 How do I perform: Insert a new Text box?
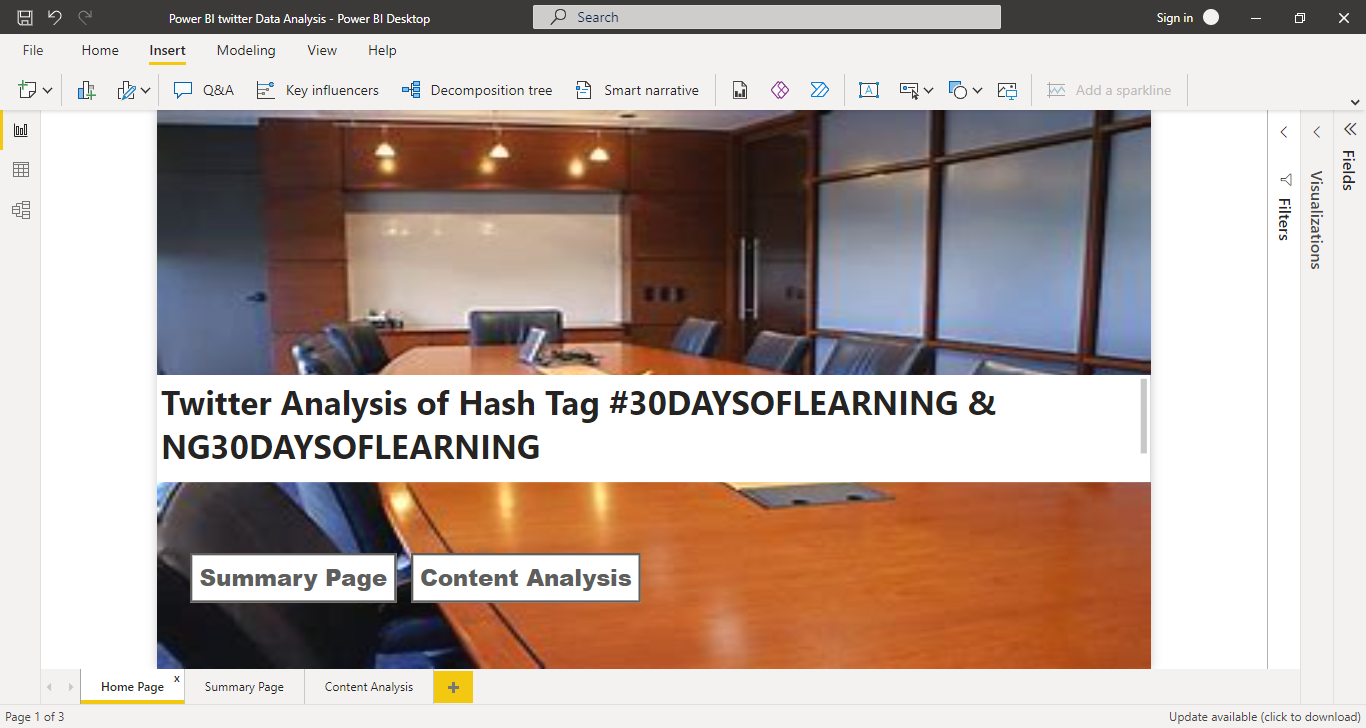(x=869, y=90)
